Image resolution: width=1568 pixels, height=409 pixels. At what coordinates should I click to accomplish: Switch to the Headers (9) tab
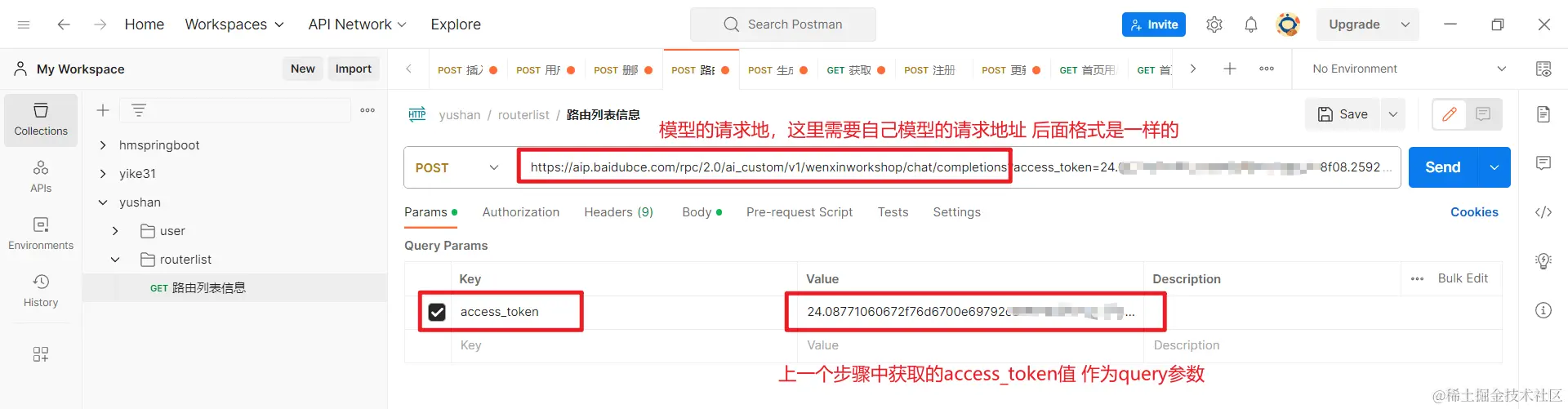(x=619, y=212)
